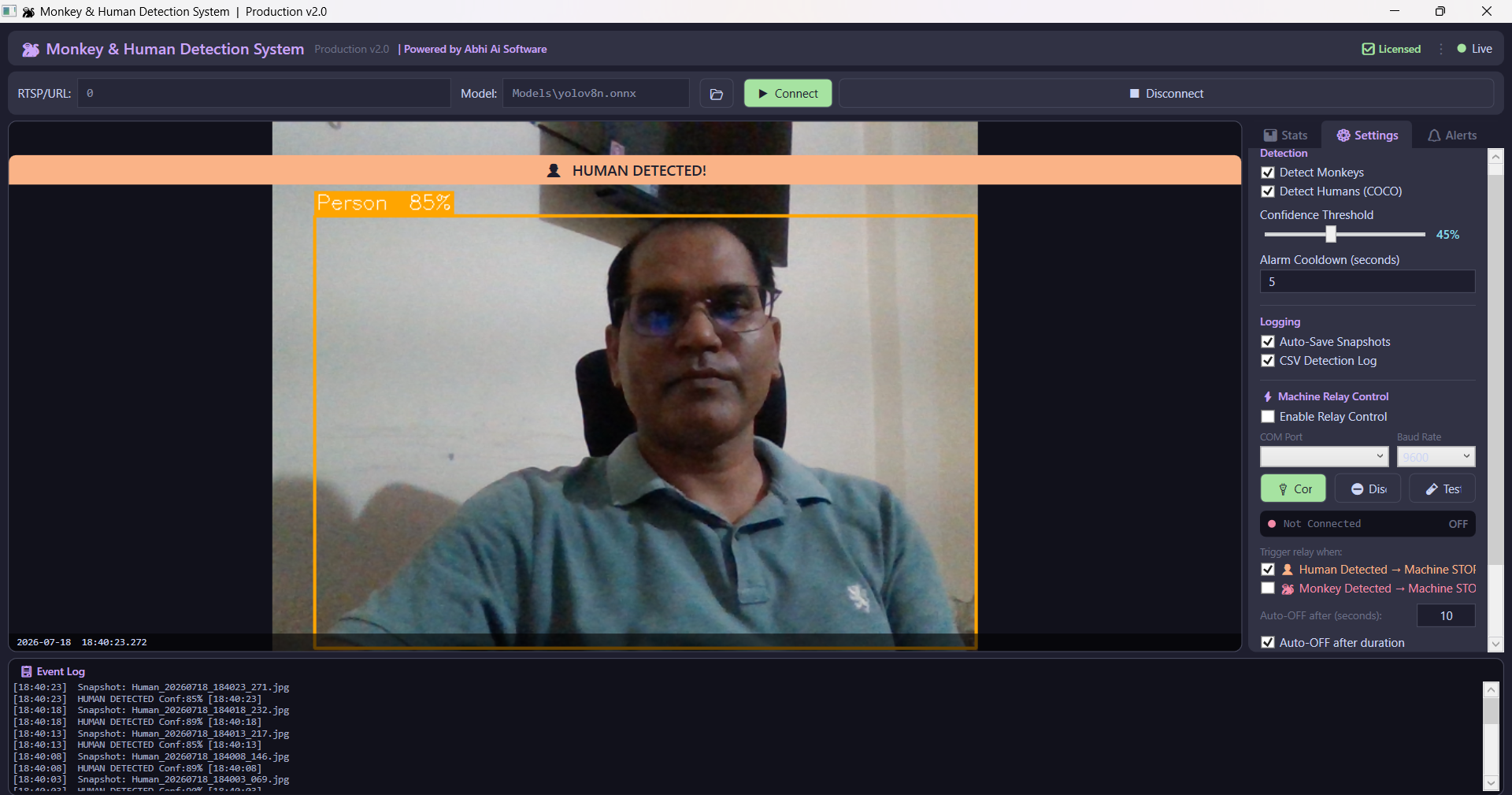Open the Settings tab
Image resolution: width=1512 pixels, height=795 pixels.
click(1367, 136)
